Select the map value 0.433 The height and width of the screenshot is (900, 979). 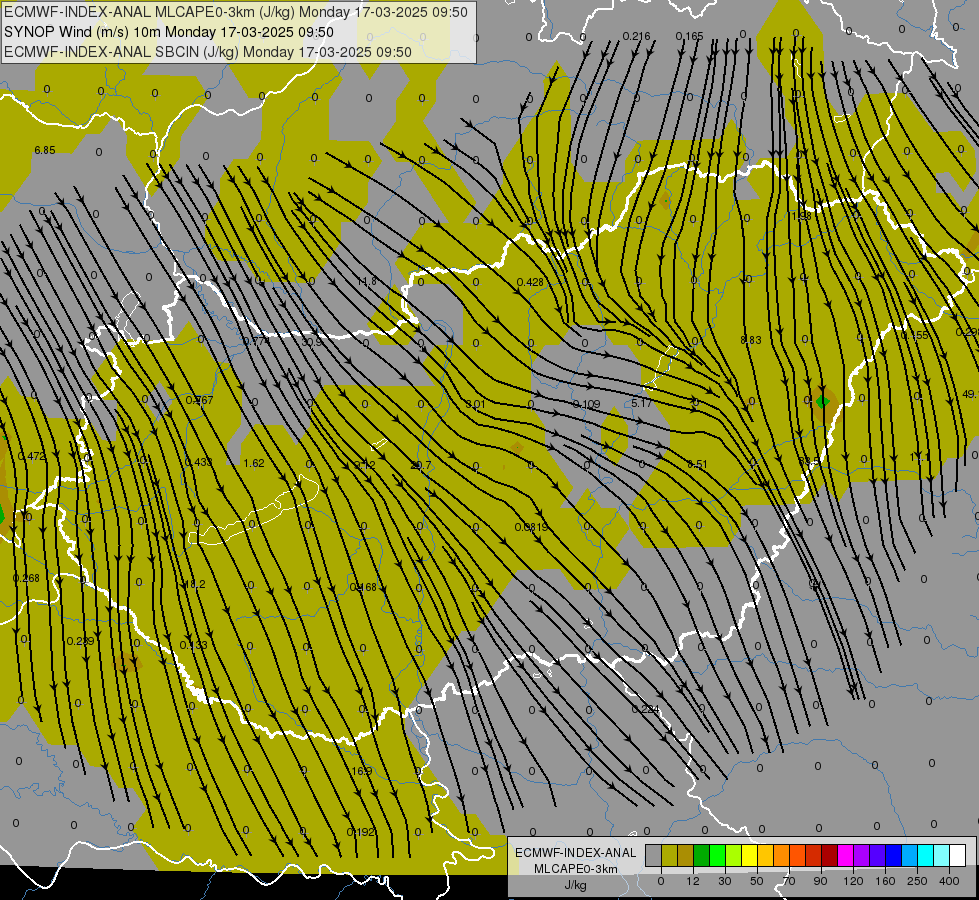(x=199, y=462)
